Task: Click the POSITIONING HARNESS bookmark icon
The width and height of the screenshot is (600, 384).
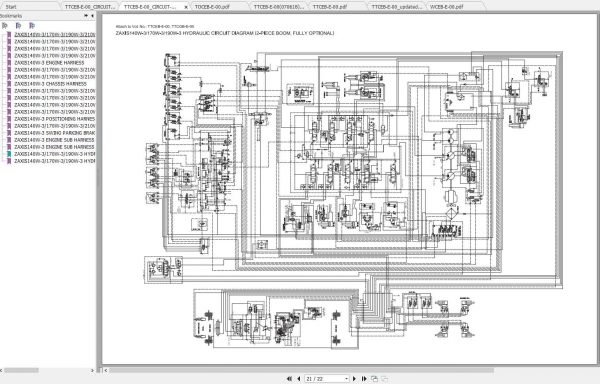Action: [9, 119]
